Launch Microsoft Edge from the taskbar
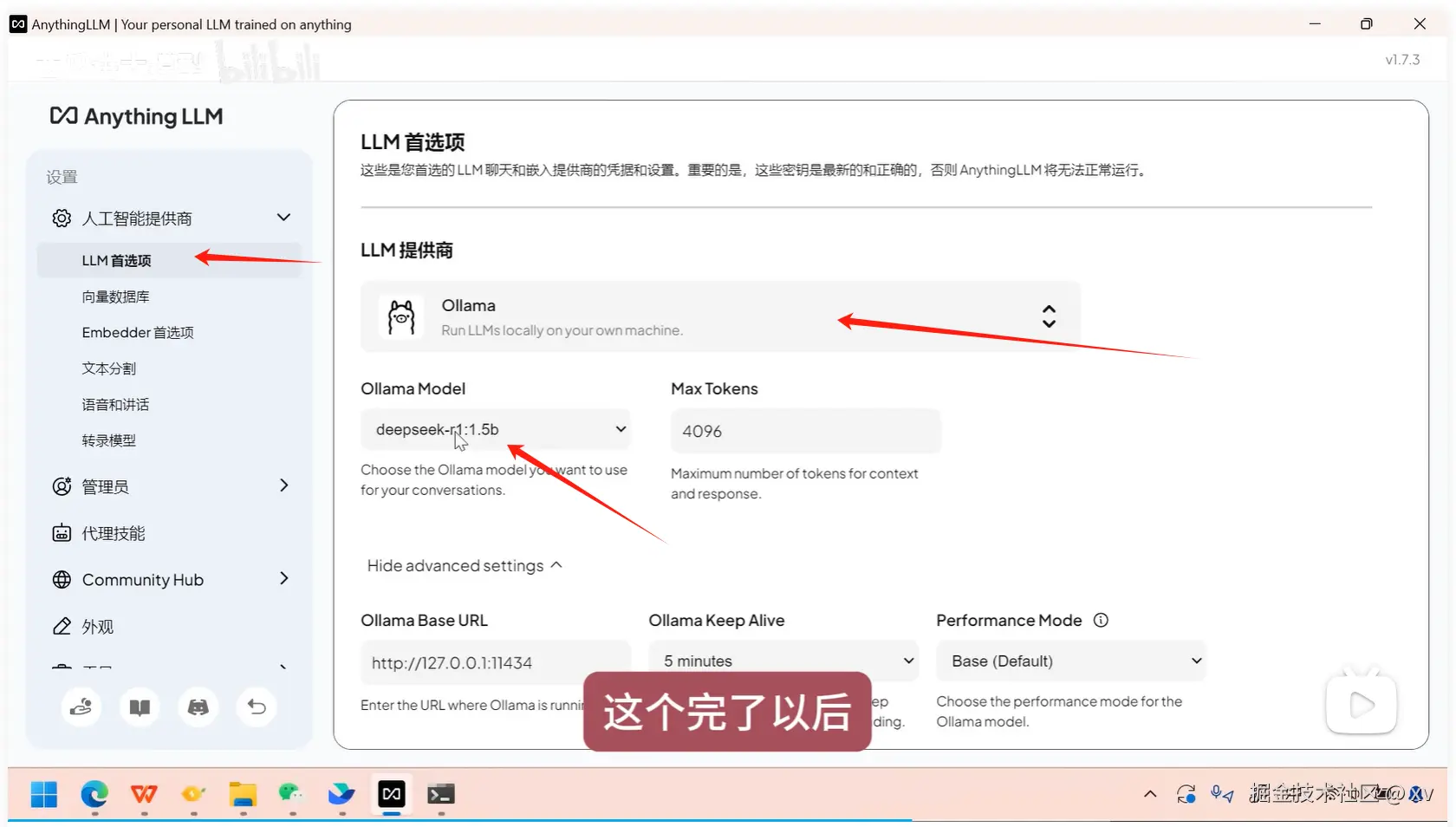This screenshot has height=827, width=1456. 94,794
